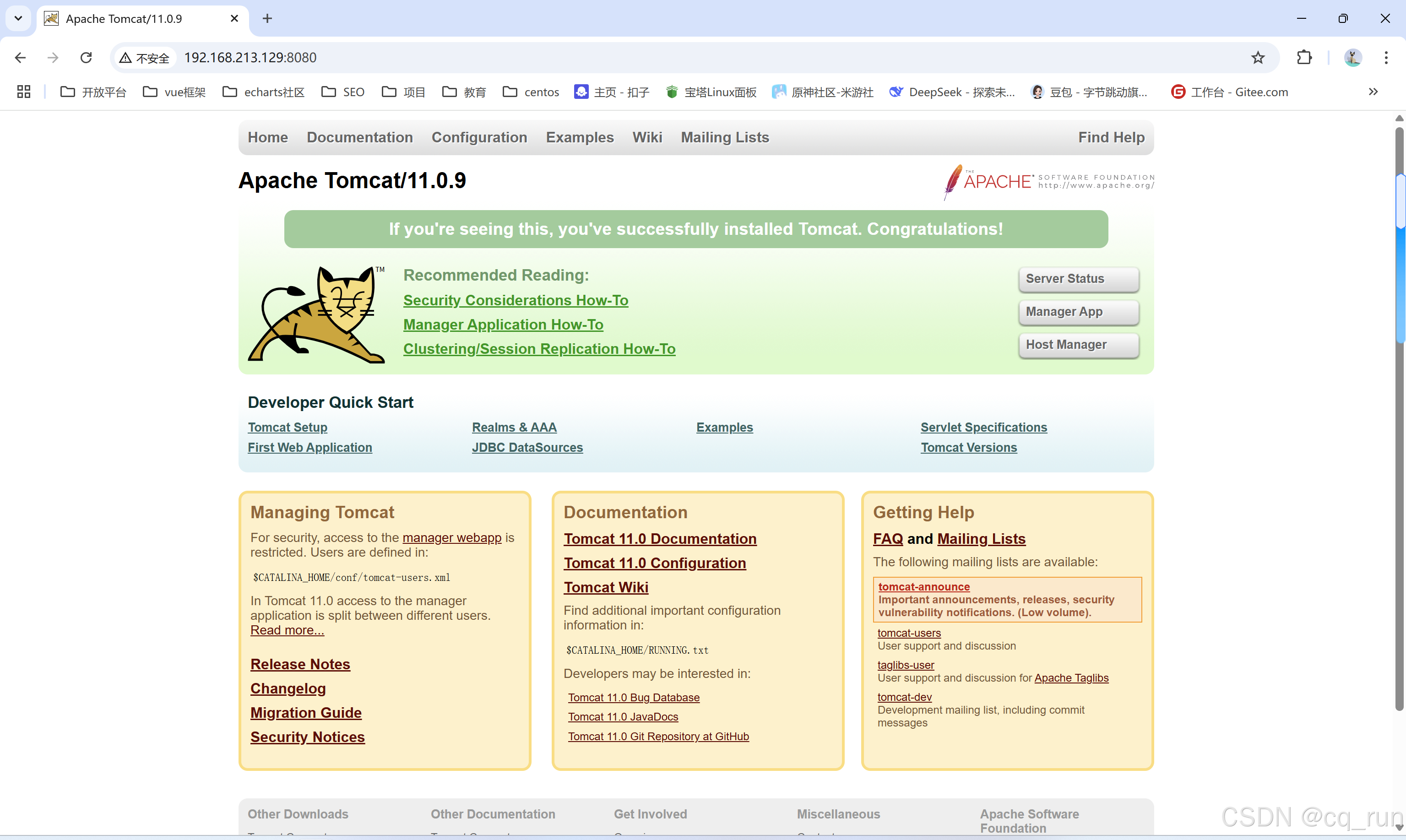Click the Server Status button
Image resolution: width=1406 pixels, height=840 pixels.
[x=1079, y=279]
